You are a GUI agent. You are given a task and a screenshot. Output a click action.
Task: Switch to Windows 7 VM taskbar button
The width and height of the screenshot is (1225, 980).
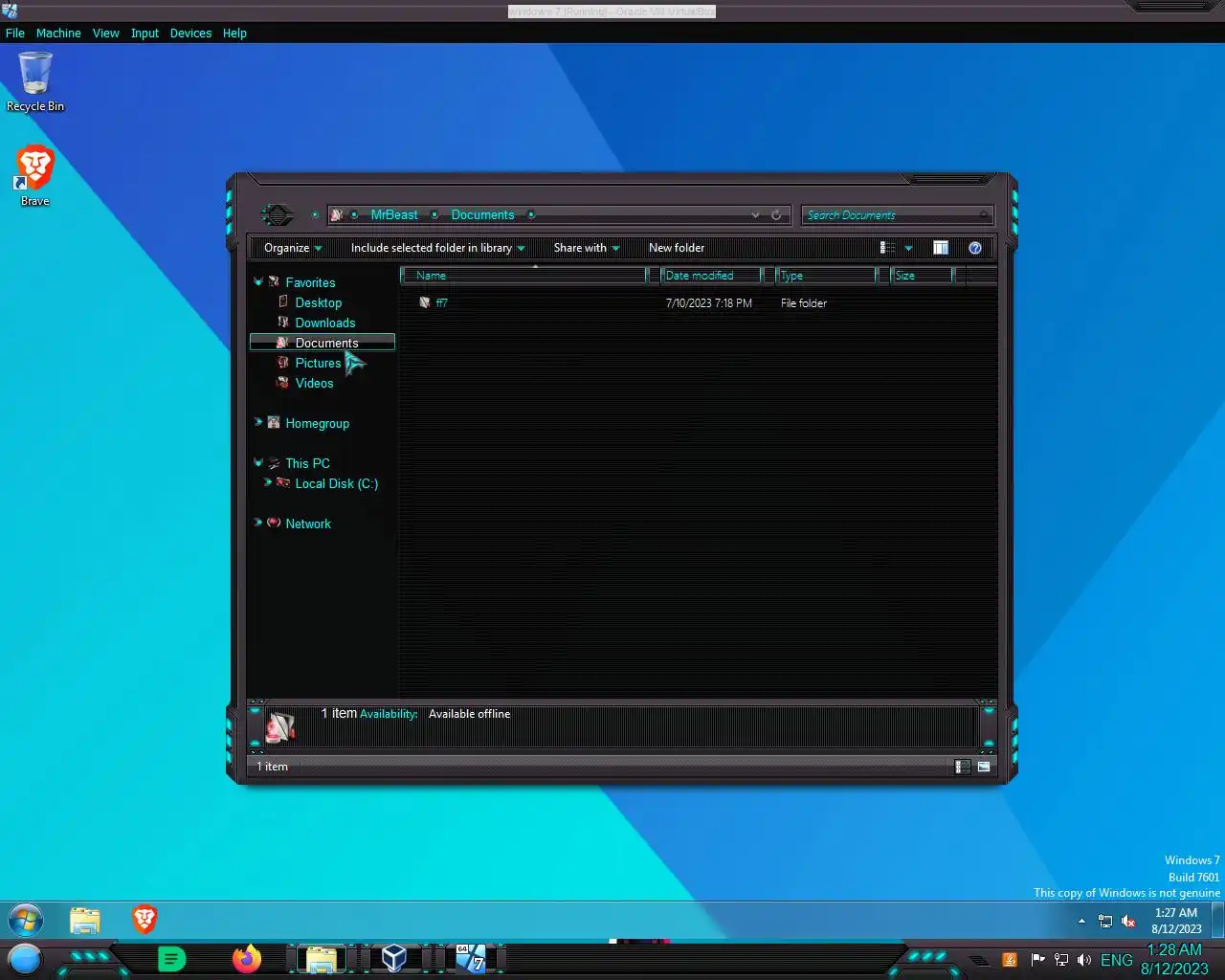470,958
